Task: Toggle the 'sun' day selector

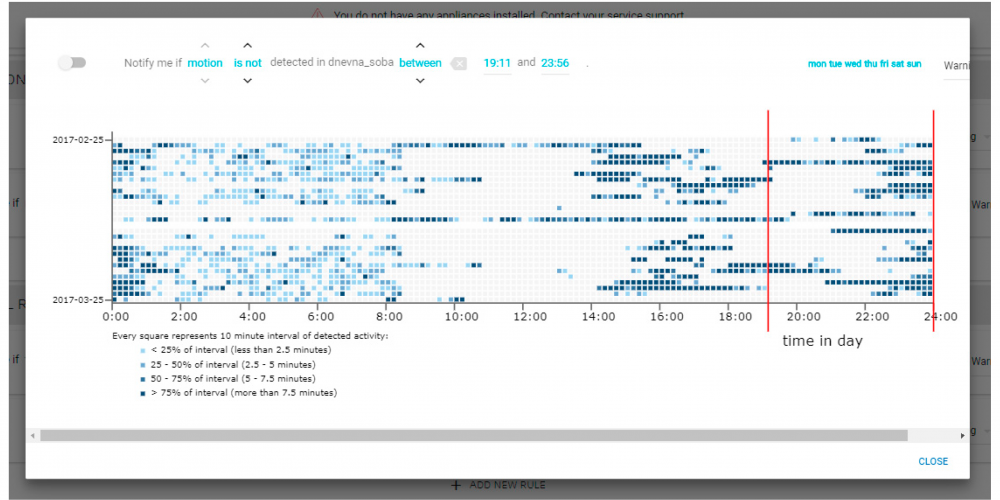Action: 914,64
